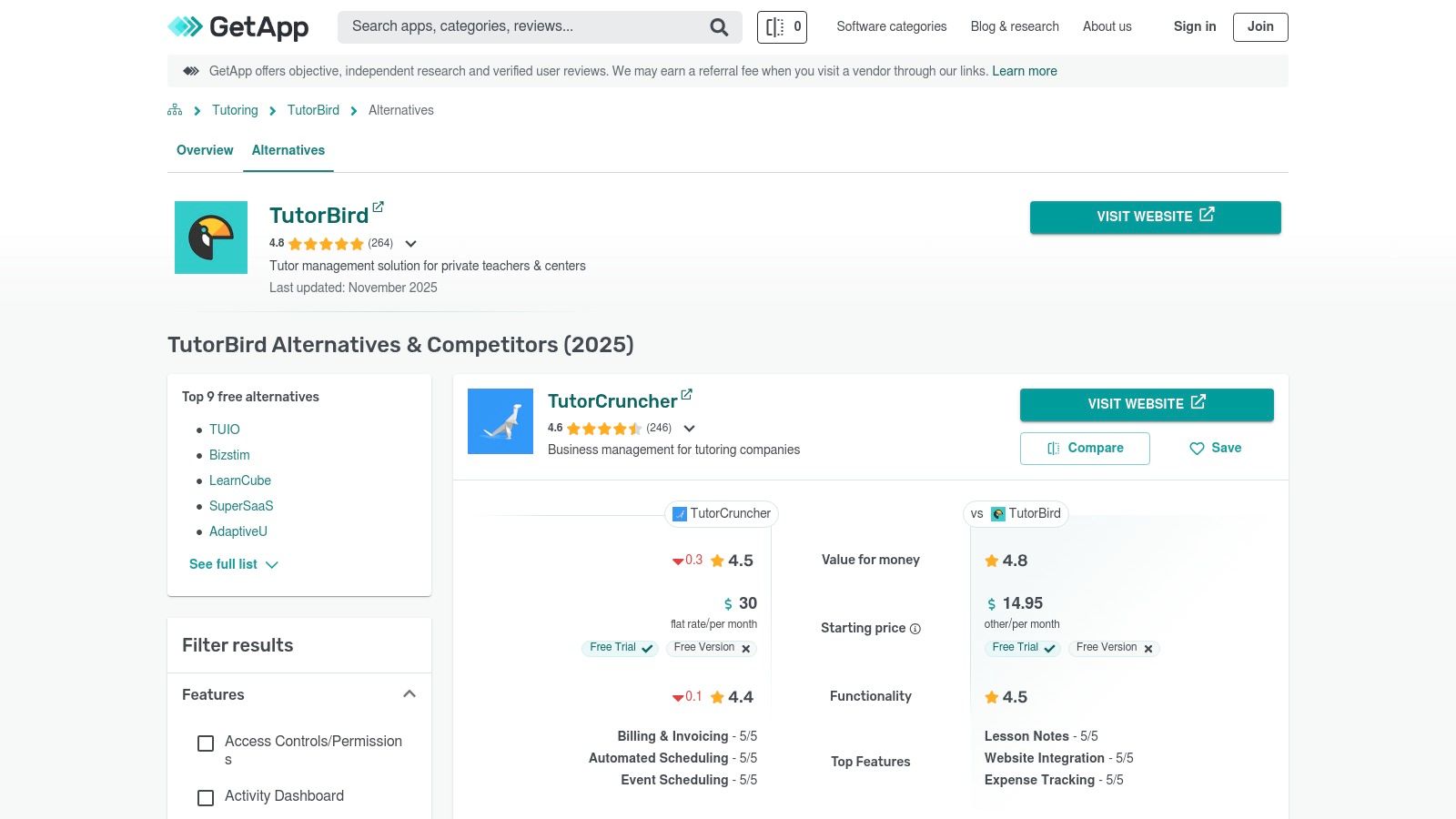
Task: Open the TUIO alternative link
Action: point(224,429)
